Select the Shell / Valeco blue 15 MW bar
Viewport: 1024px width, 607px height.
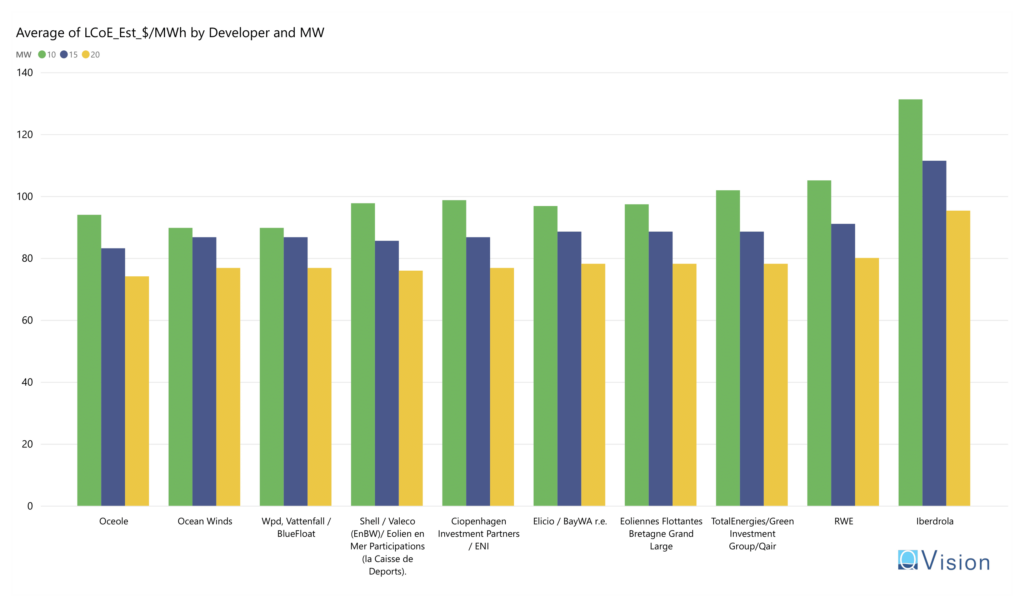click(387, 374)
